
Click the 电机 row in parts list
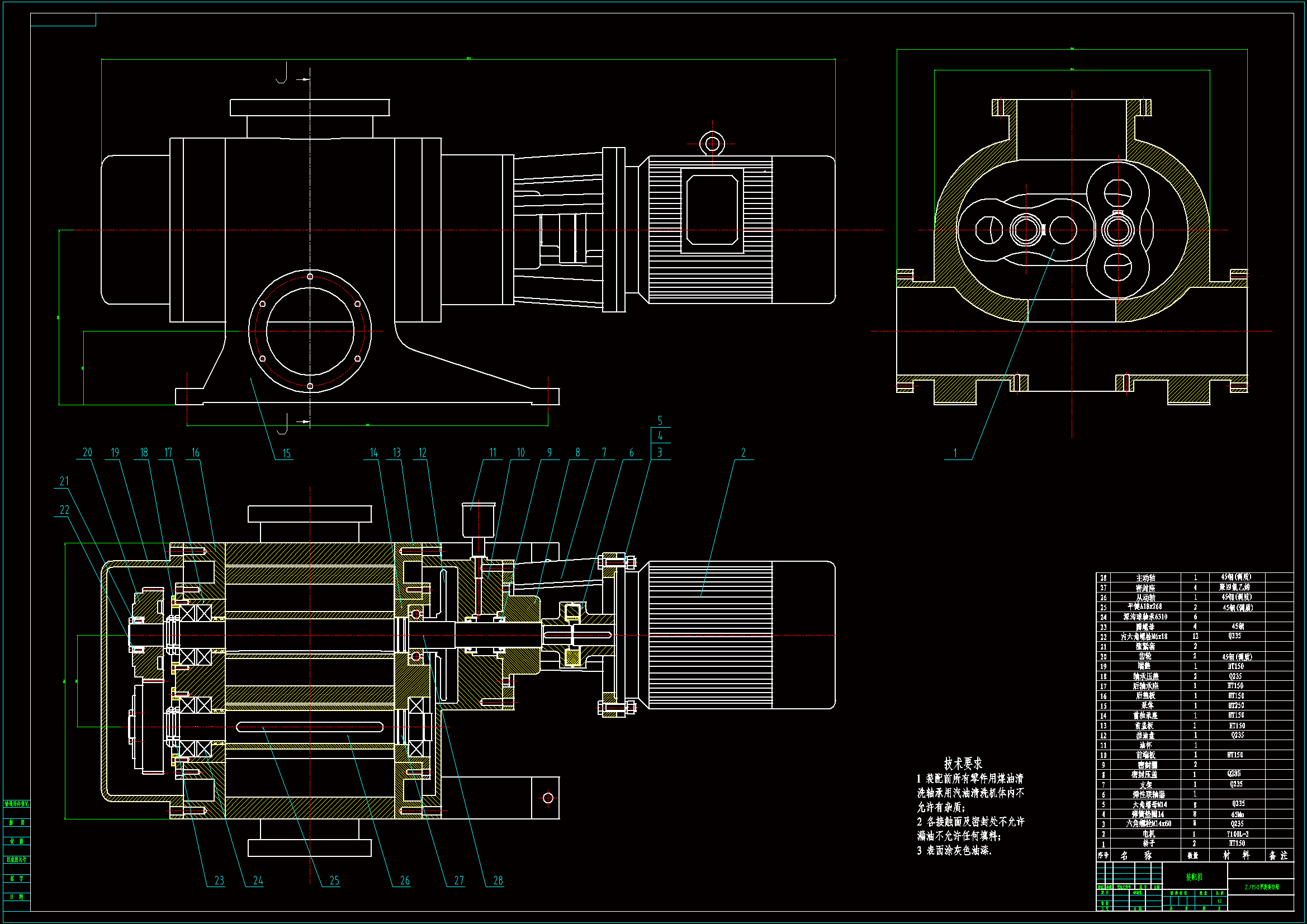click(1149, 834)
